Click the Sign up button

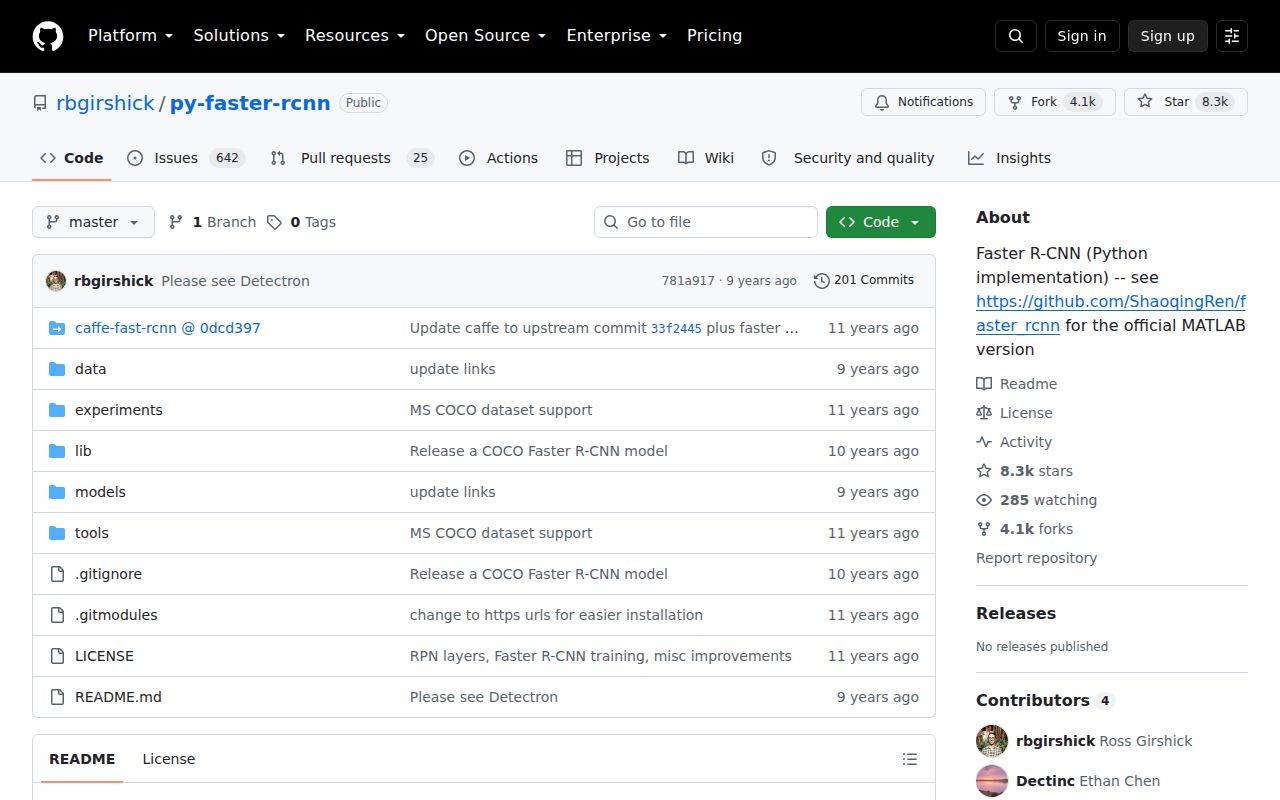click(1168, 36)
